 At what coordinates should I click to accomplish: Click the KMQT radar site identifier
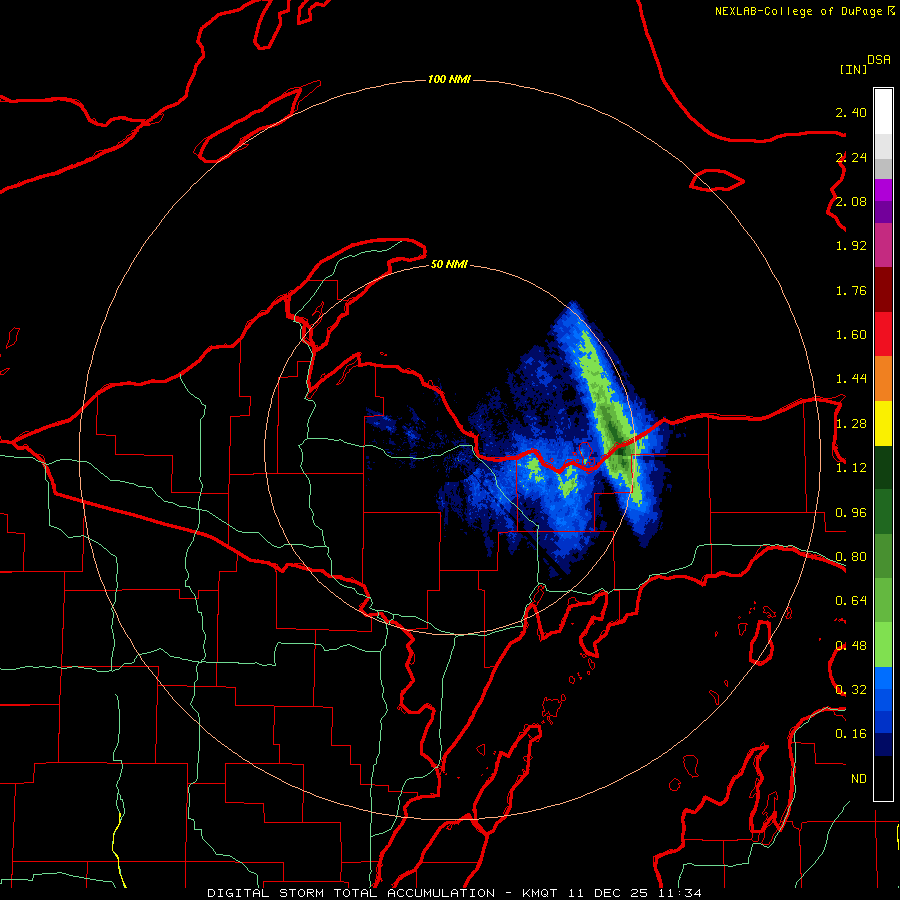coord(540,893)
